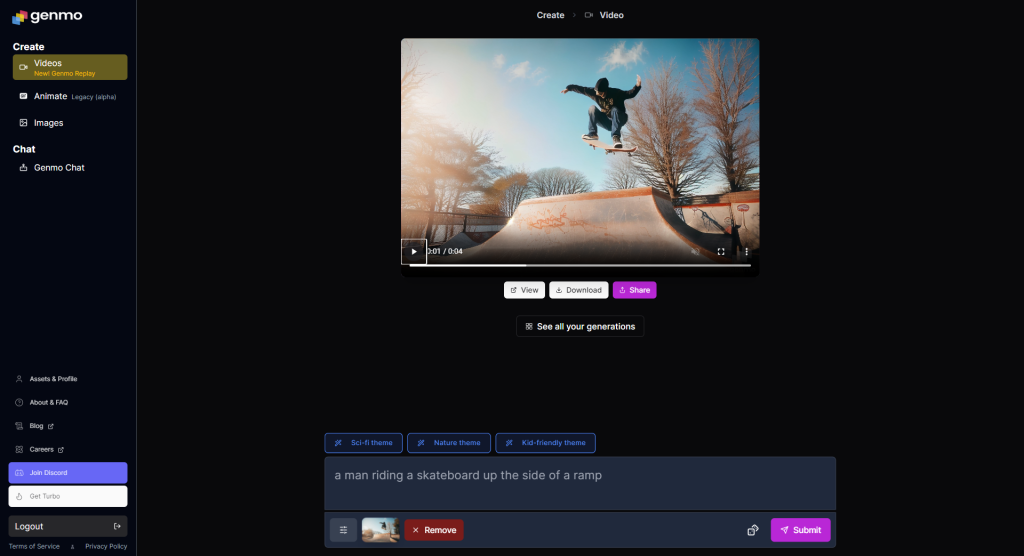Download the generated video

579,290
